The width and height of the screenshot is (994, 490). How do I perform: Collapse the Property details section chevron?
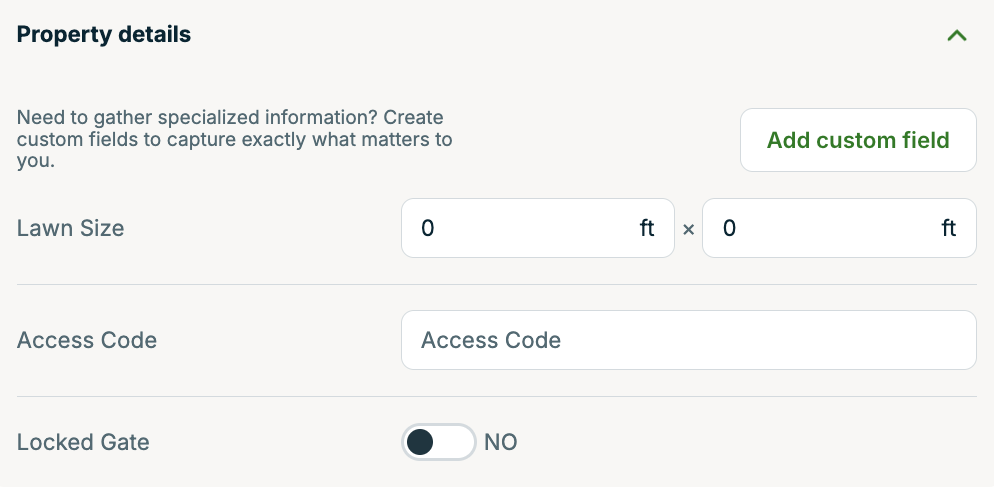click(x=957, y=35)
